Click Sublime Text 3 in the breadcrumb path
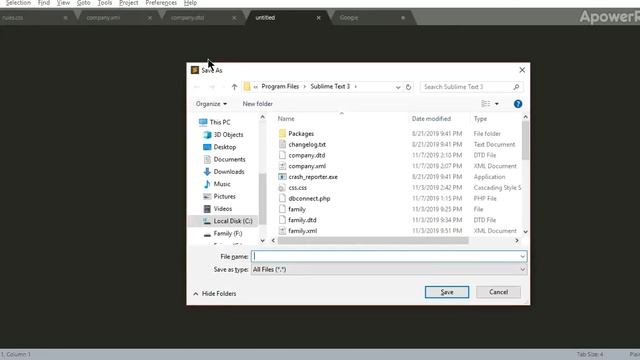Viewport: 640px width, 360px height. pyautogui.click(x=330, y=87)
